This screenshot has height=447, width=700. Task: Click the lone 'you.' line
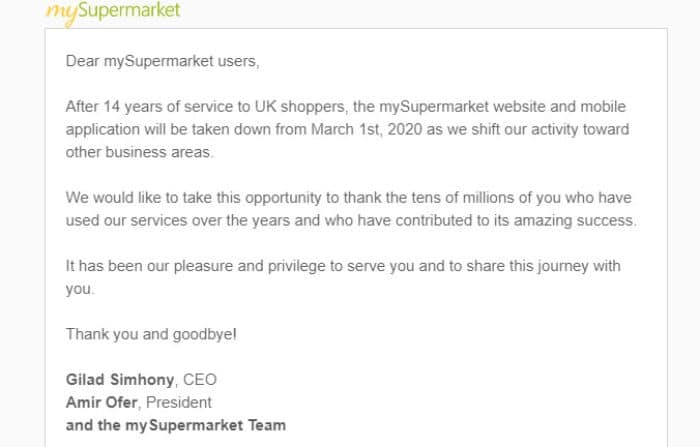[x=80, y=289]
